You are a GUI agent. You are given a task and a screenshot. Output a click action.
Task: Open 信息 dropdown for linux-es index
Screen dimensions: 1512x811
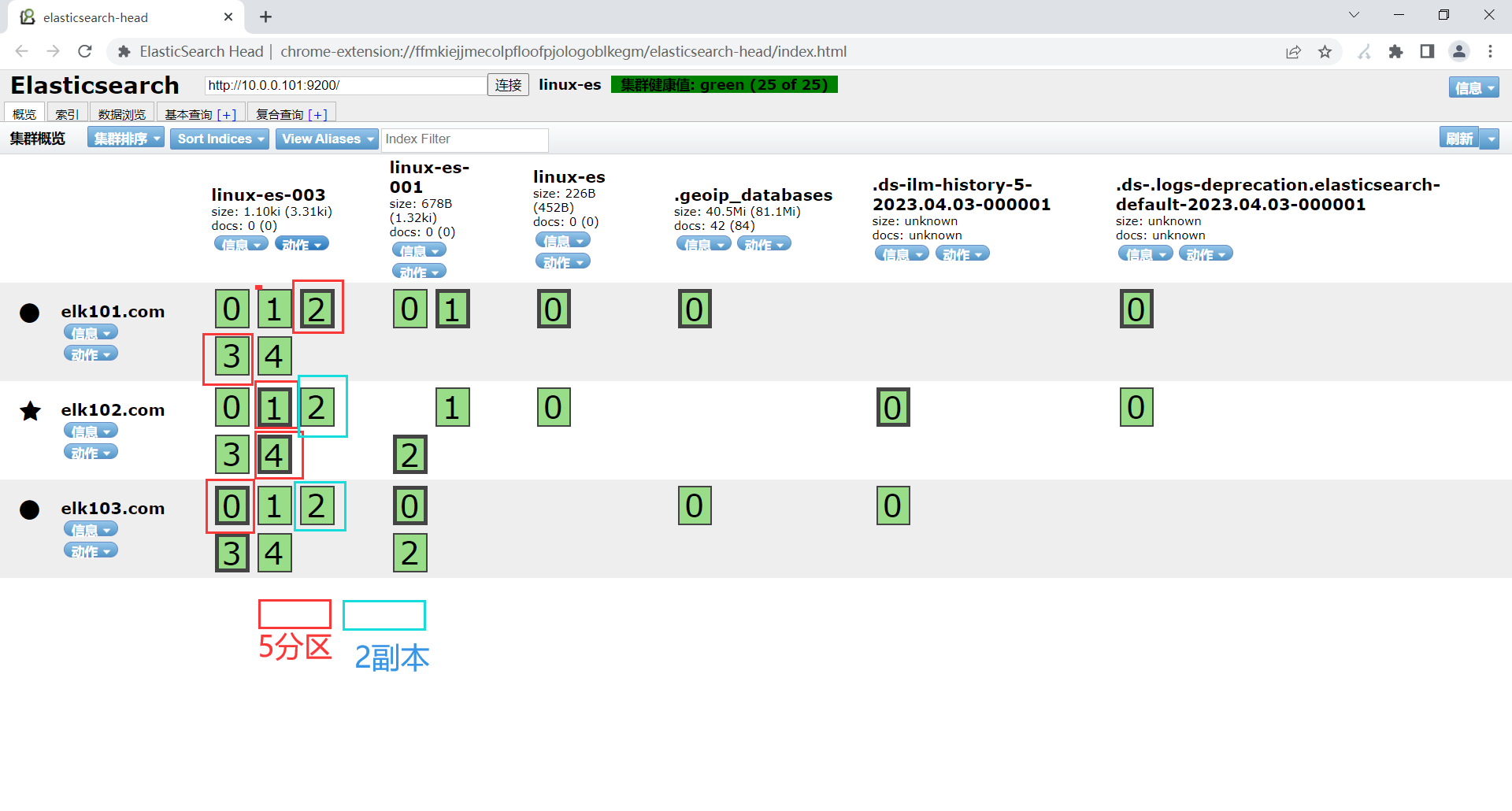click(x=562, y=240)
